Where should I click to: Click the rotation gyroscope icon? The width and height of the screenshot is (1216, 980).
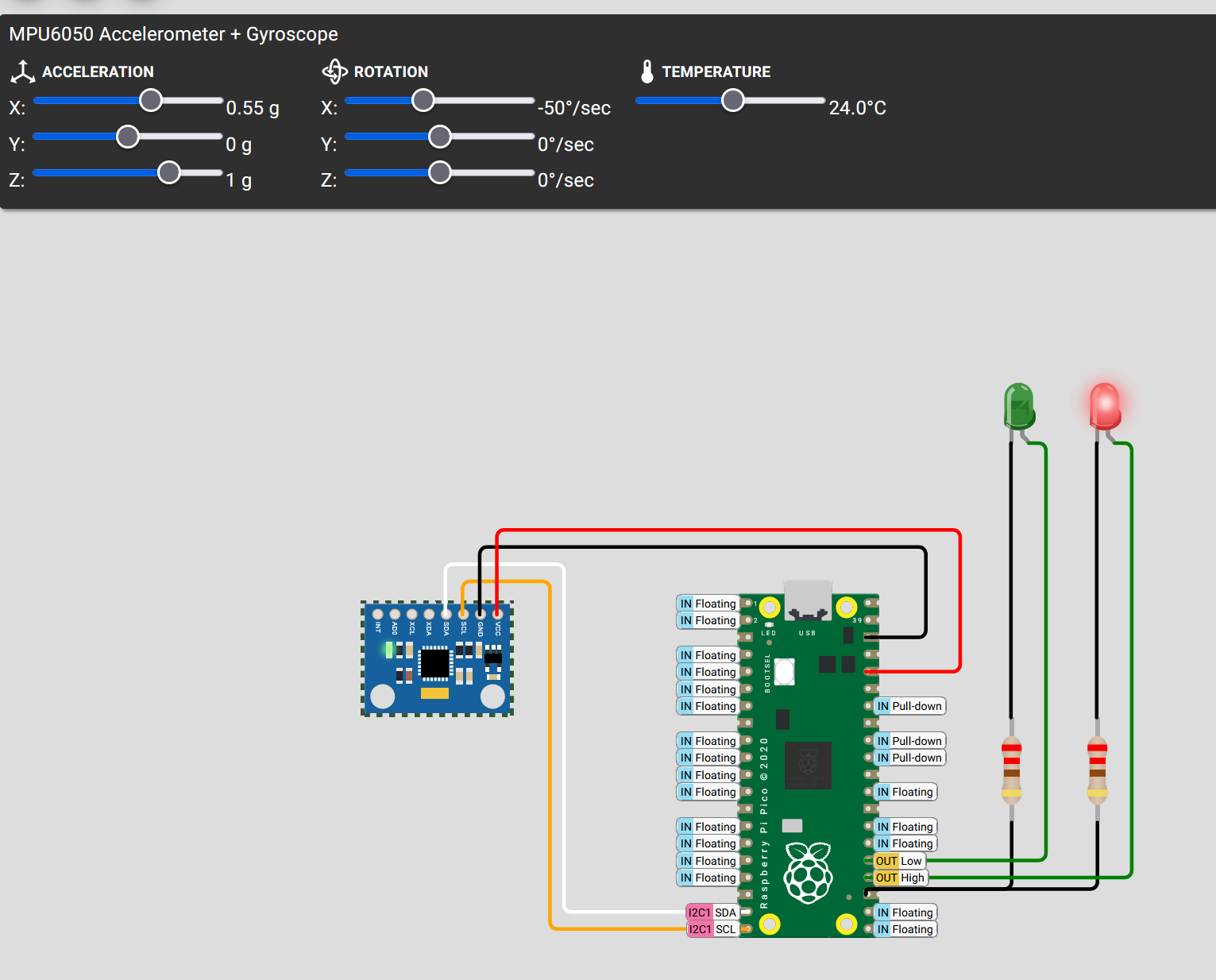[x=334, y=71]
